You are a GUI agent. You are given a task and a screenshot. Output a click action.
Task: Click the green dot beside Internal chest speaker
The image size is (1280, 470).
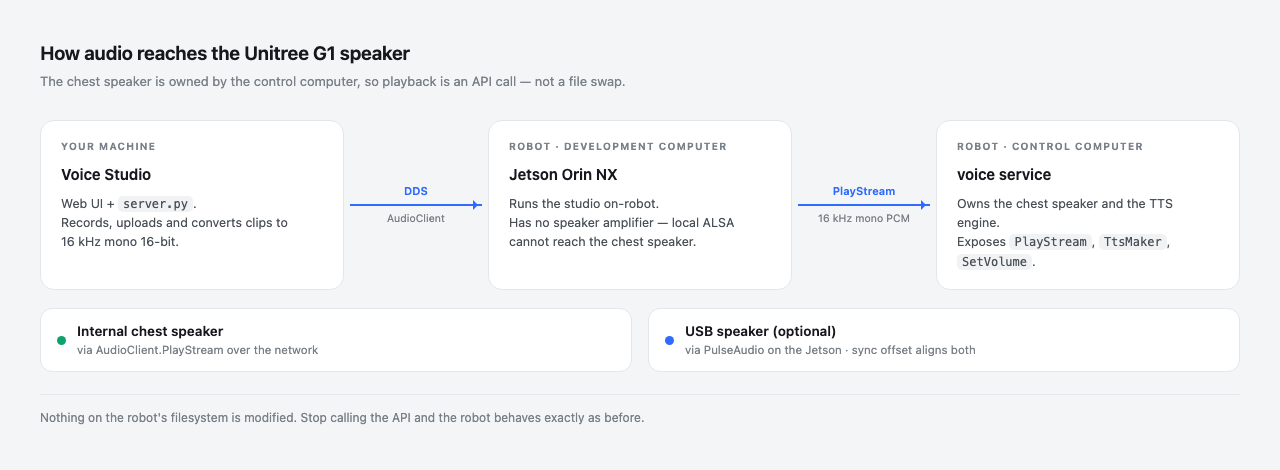[x=61, y=340]
